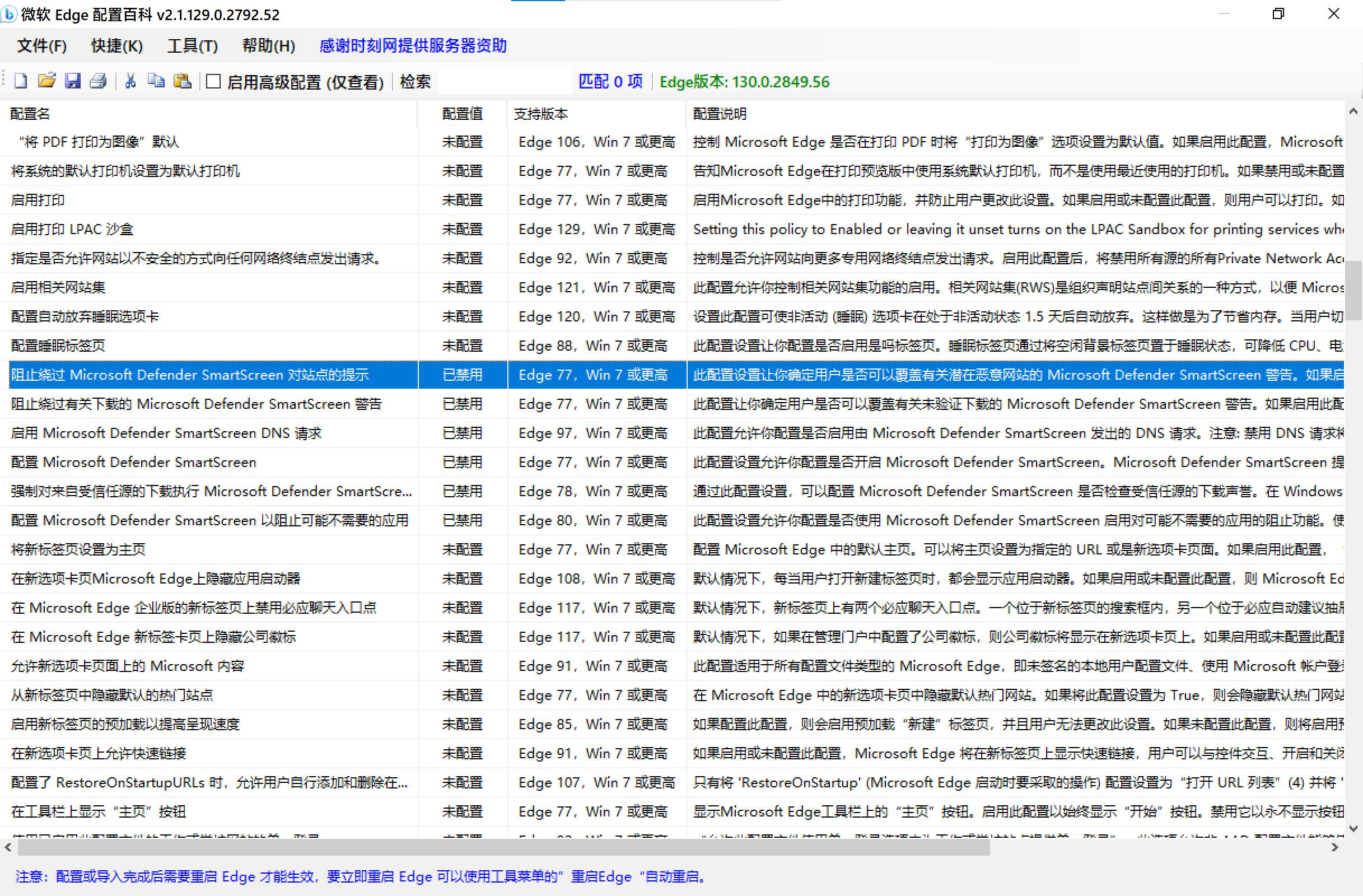Viewport: 1363px width, 896px height.
Task: Select the 配置自动放弃睡眠选项卡 row
Action: click(672, 316)
